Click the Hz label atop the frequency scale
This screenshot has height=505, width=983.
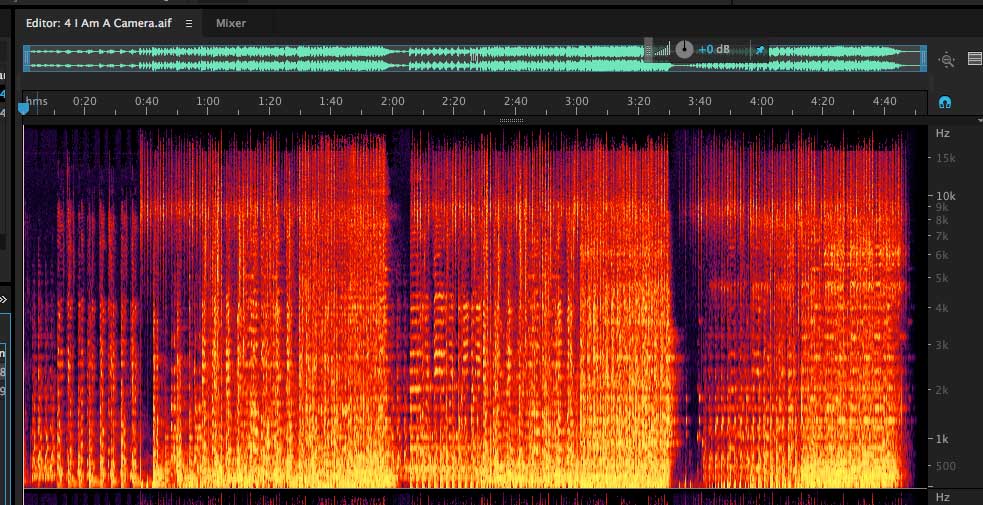(x=942, y=133)
